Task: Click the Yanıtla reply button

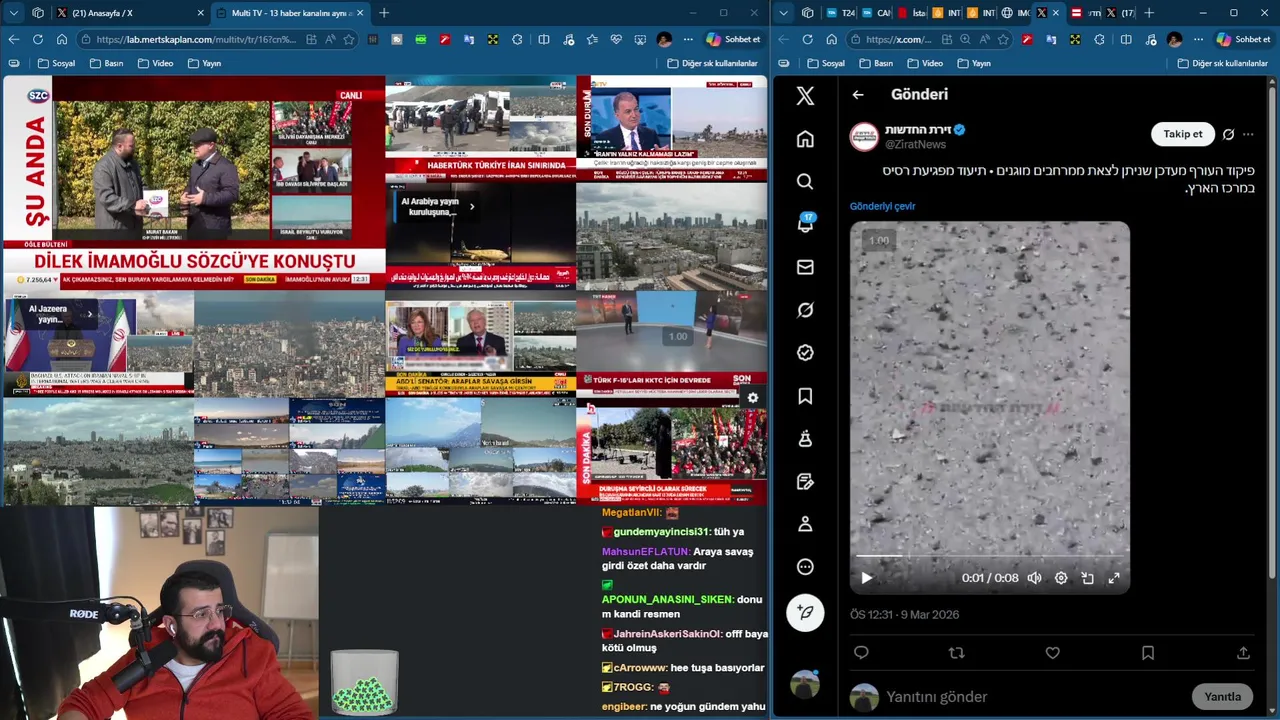Action: (x=1222, y=697)
